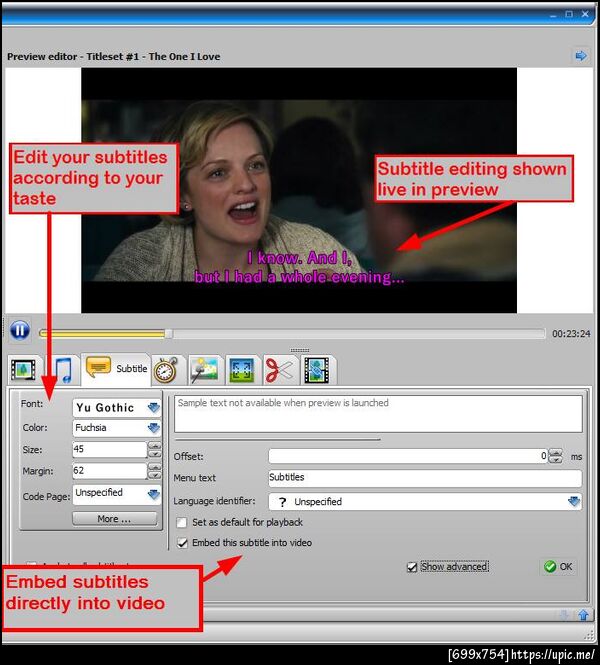
Task: Decrease the subtitle Size with down stepper
Action: coord(155,454)
